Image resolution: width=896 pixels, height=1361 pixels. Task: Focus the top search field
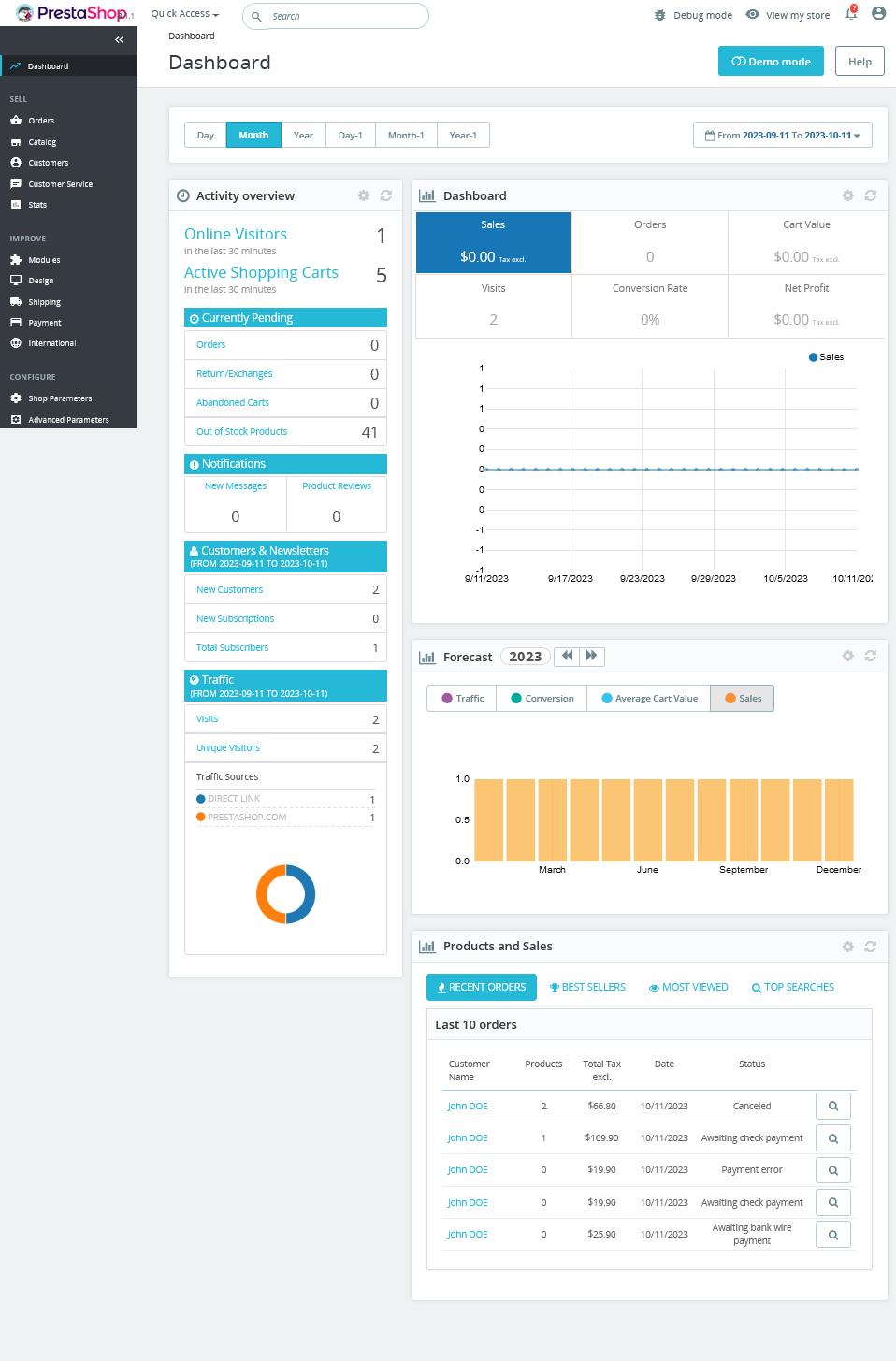pos(342,16)
